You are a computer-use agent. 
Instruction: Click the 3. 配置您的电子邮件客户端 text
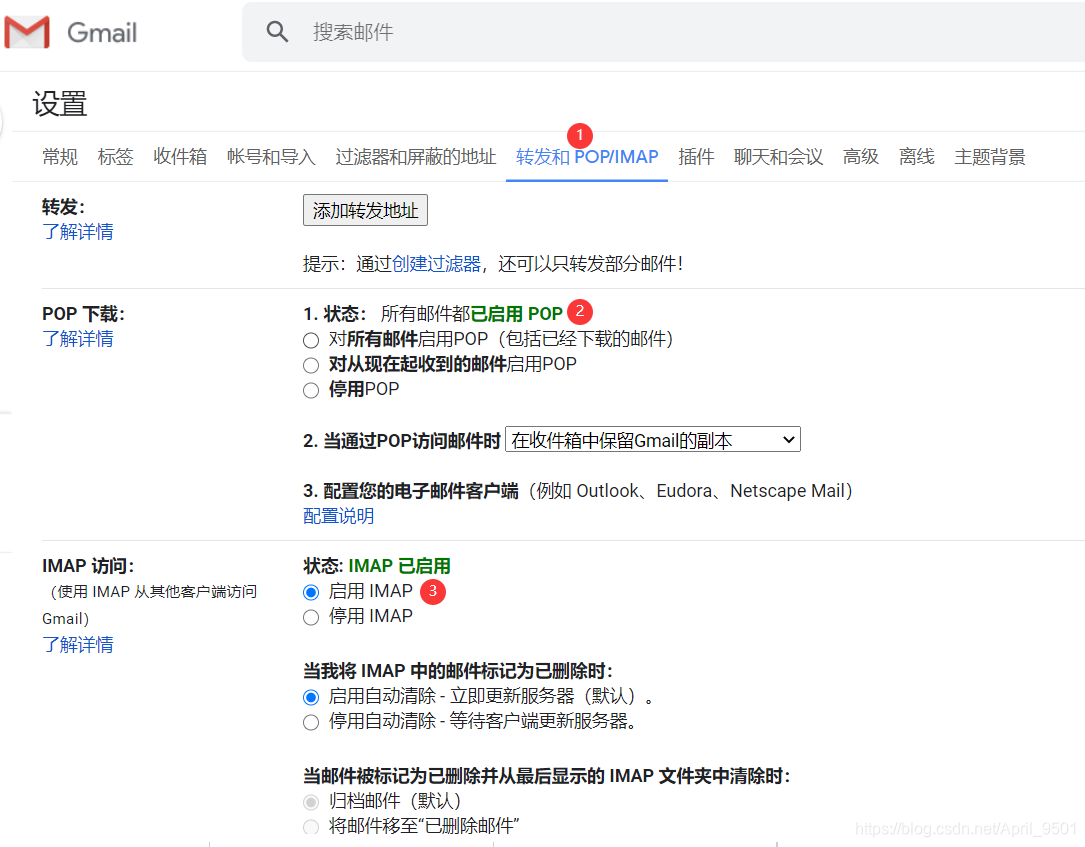coord(410,491)
